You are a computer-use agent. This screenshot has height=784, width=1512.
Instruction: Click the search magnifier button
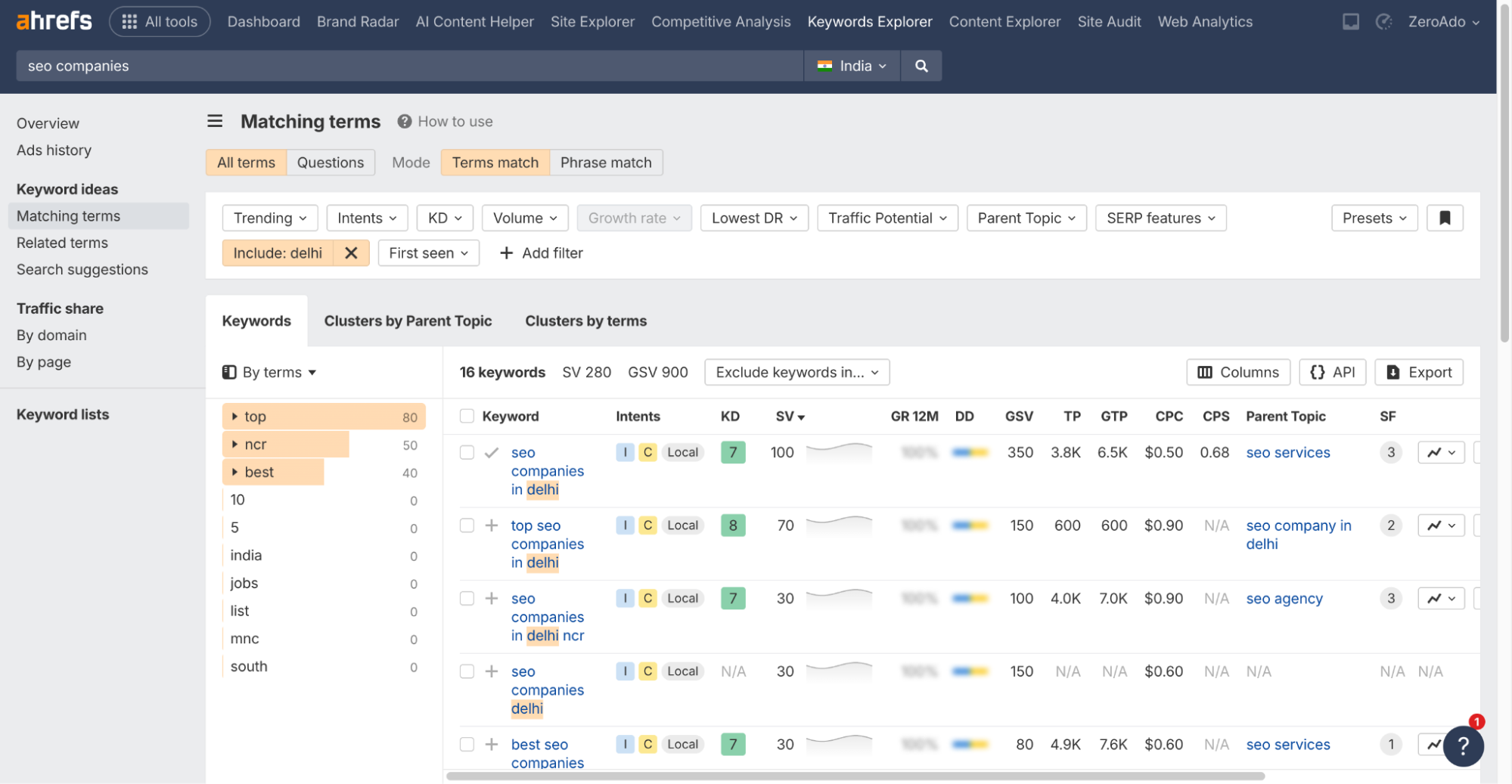click(921, 66)
